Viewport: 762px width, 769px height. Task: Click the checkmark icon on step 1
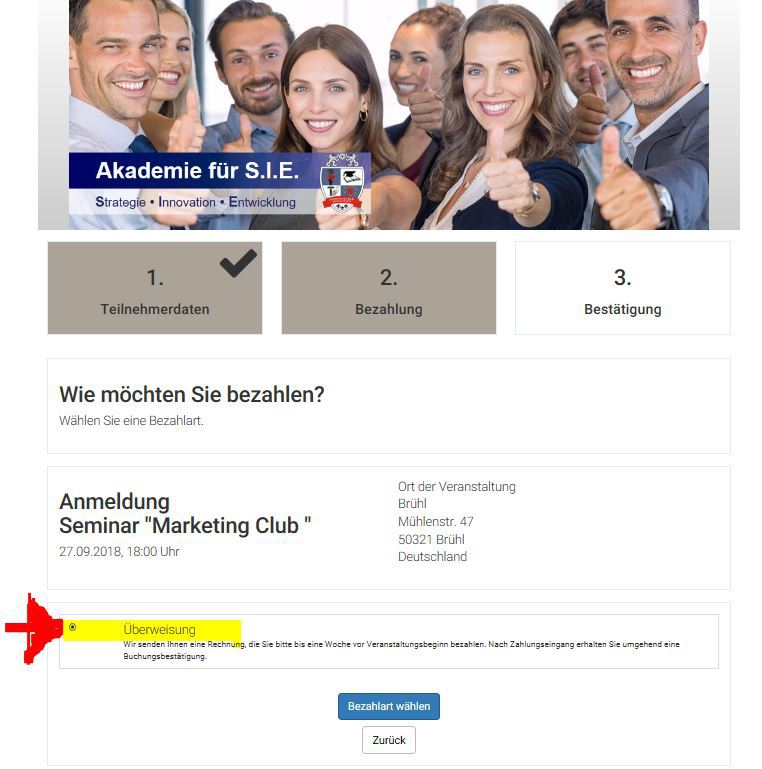pyautogui.click(x=238, y=263)
